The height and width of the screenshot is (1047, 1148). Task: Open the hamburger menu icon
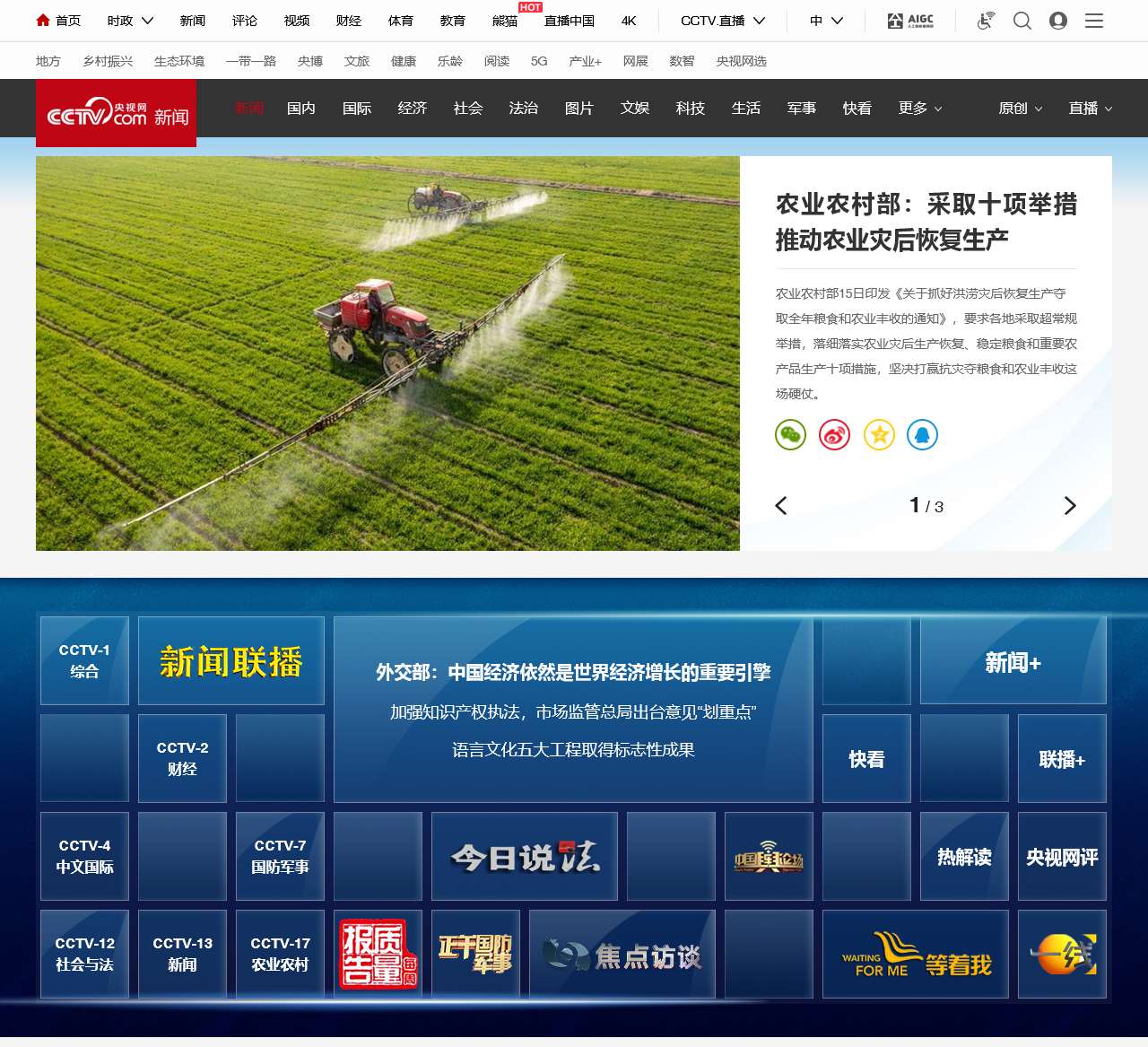click(1094, 20)
